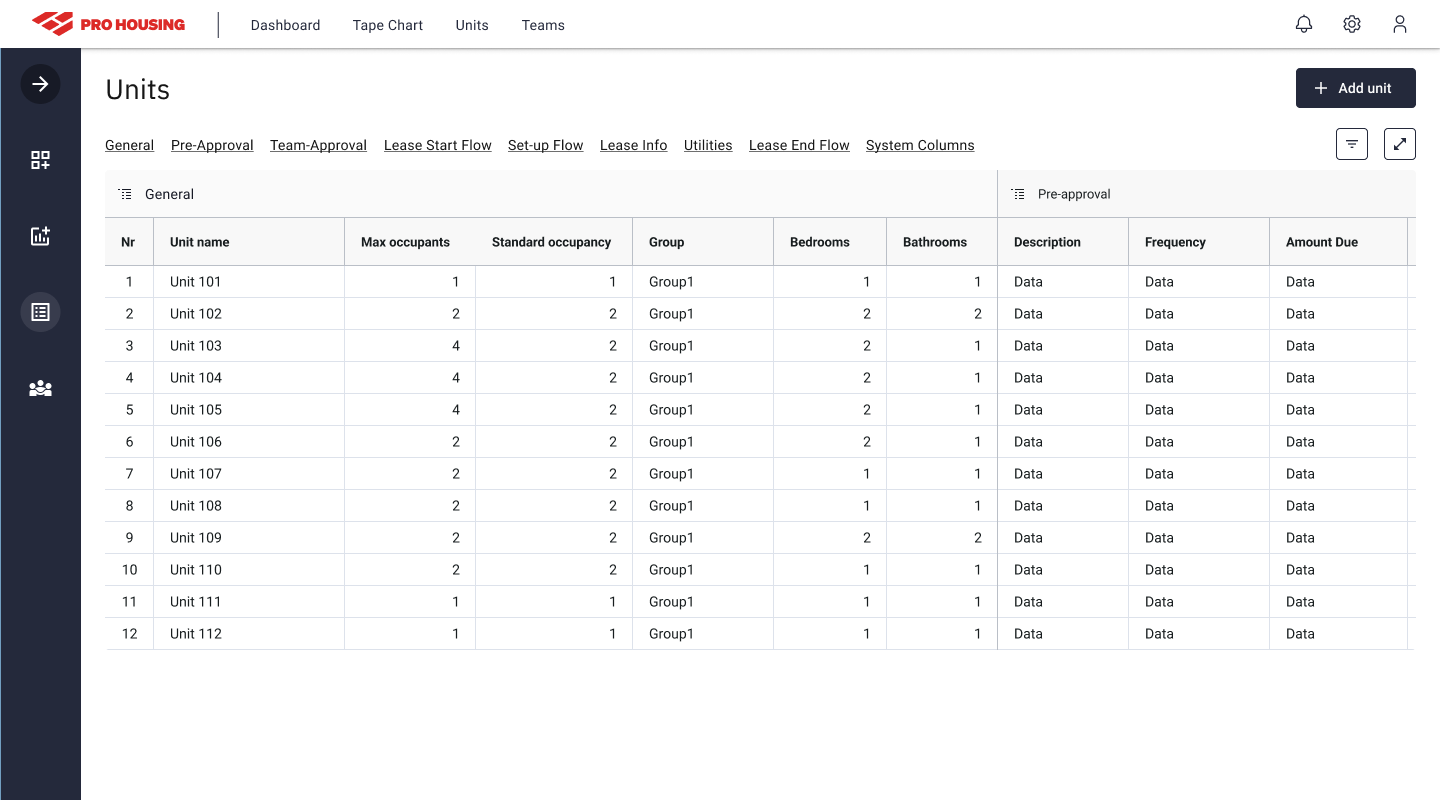Open the notifications bell
Image resolution: width=1440 pixels, height=800 pixels.
1304,23
